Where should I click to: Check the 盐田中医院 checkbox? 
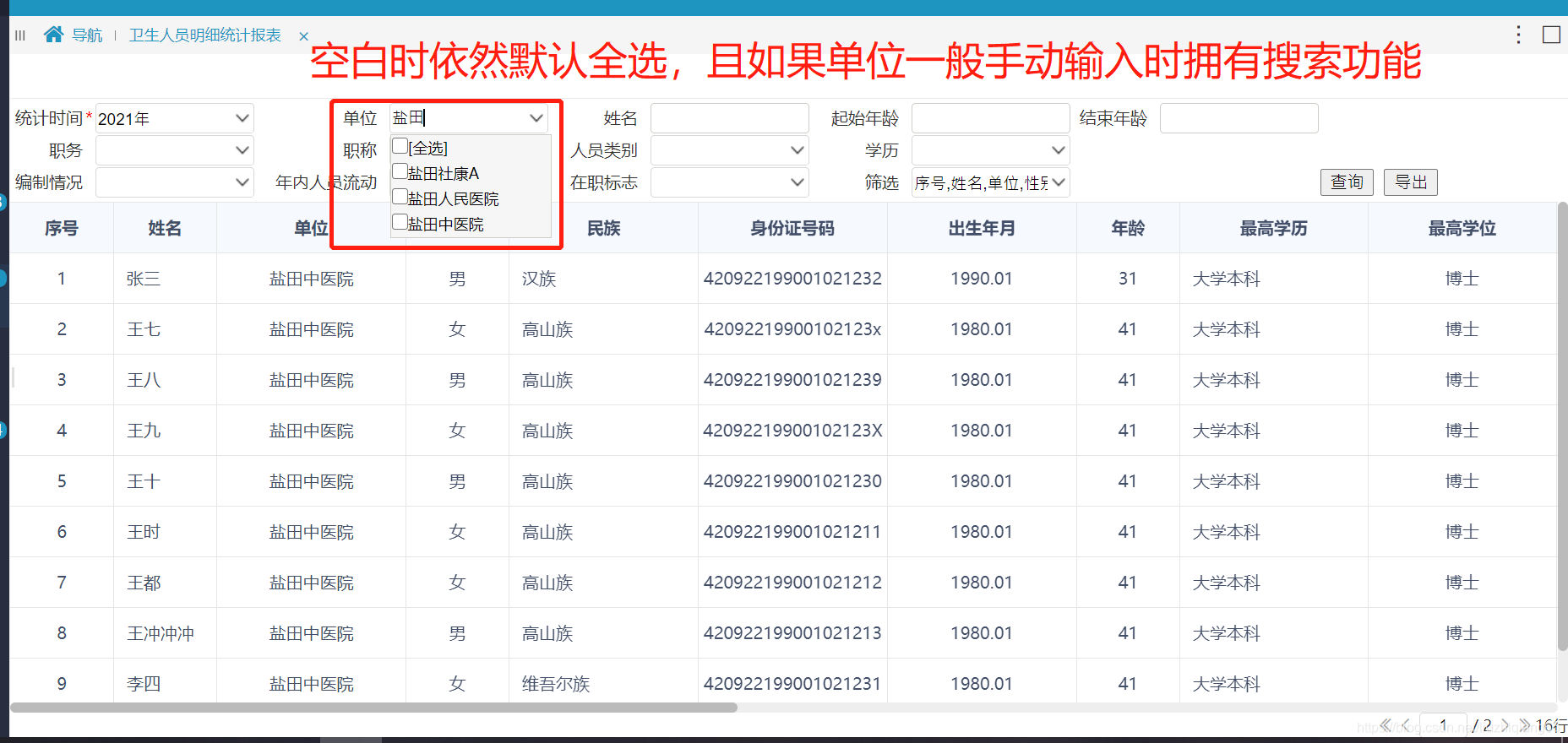[x=400, y=223]
